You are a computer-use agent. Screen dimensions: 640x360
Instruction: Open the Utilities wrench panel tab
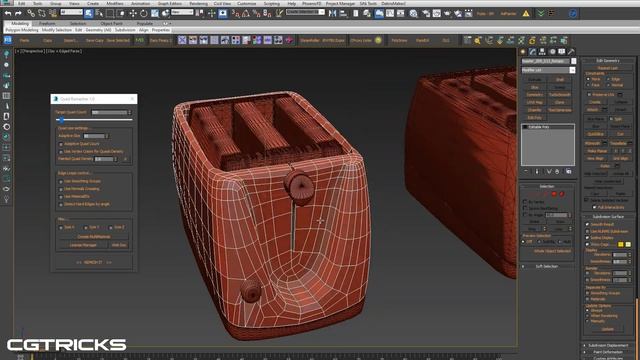pos(571,52)
